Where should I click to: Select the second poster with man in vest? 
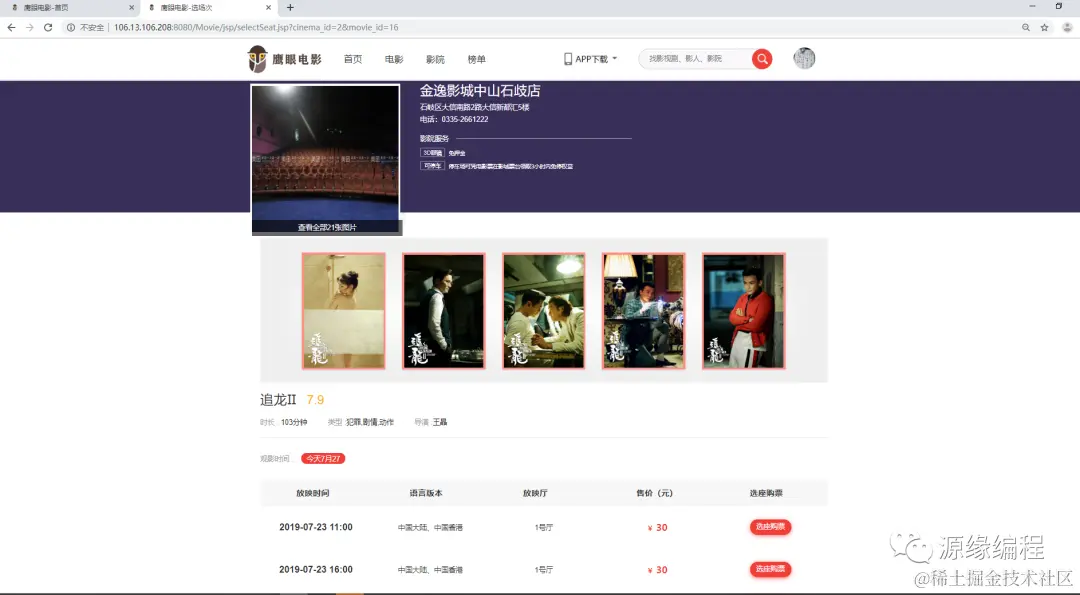444,311
